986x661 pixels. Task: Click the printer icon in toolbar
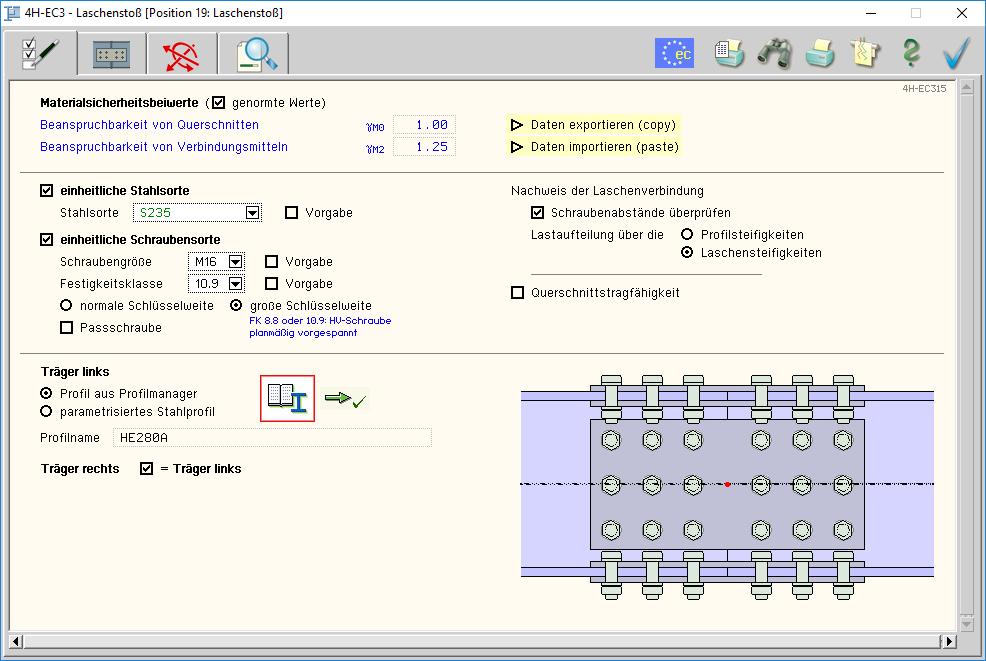pyautogui.click(x=820, y=53)
